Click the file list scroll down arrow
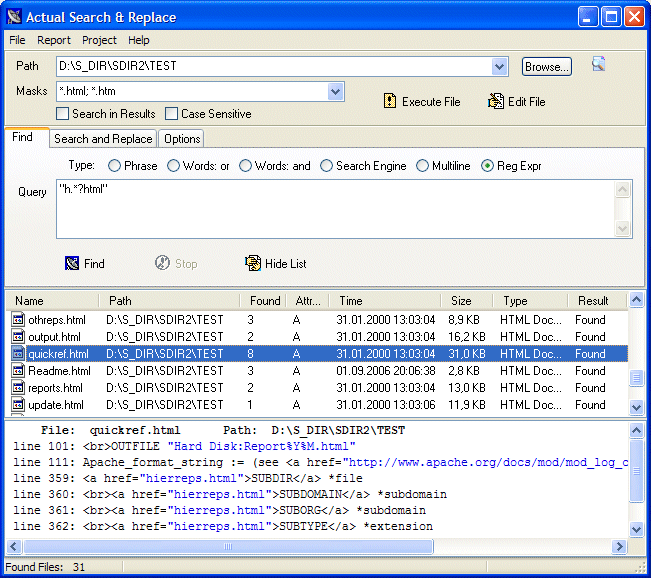 [636, 407]
